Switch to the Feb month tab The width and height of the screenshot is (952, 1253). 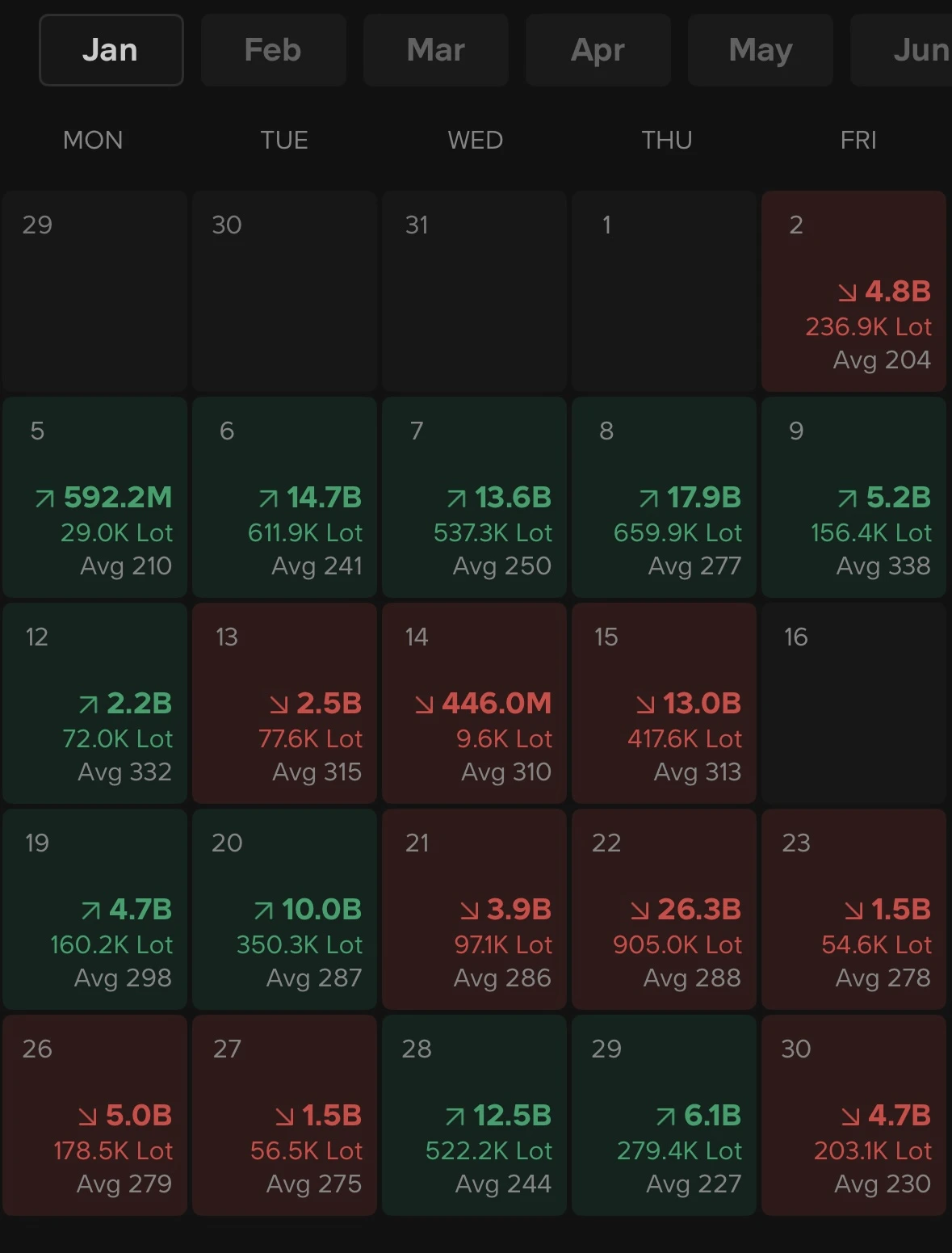point(273,50)
